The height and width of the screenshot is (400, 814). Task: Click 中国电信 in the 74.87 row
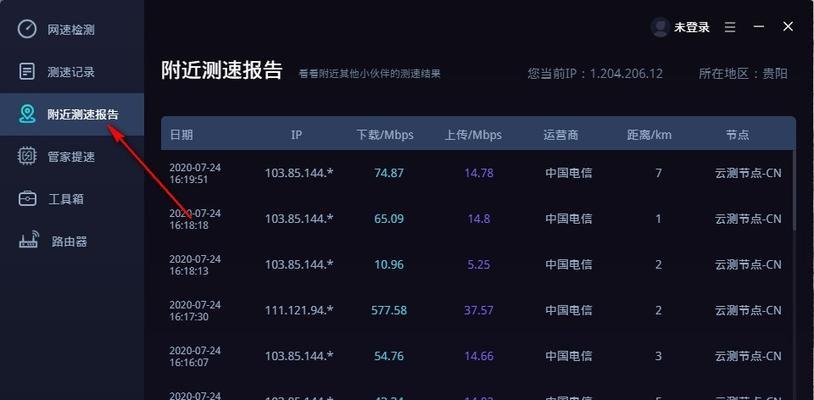(x=568, y=173)
